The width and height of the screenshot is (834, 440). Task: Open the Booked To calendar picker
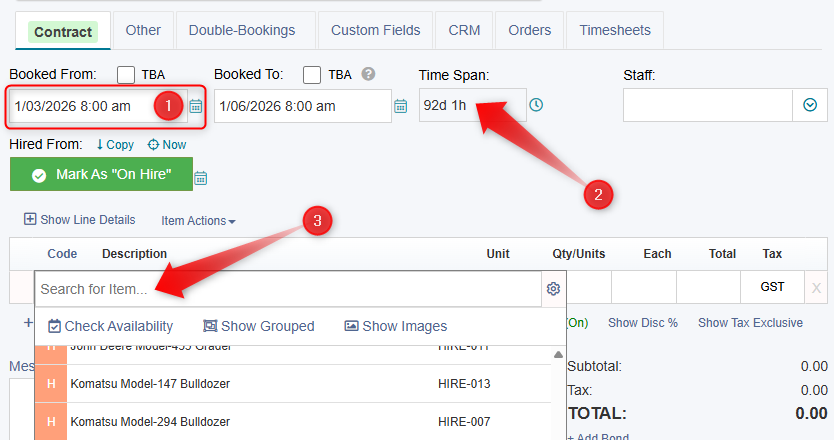[400, 106]
